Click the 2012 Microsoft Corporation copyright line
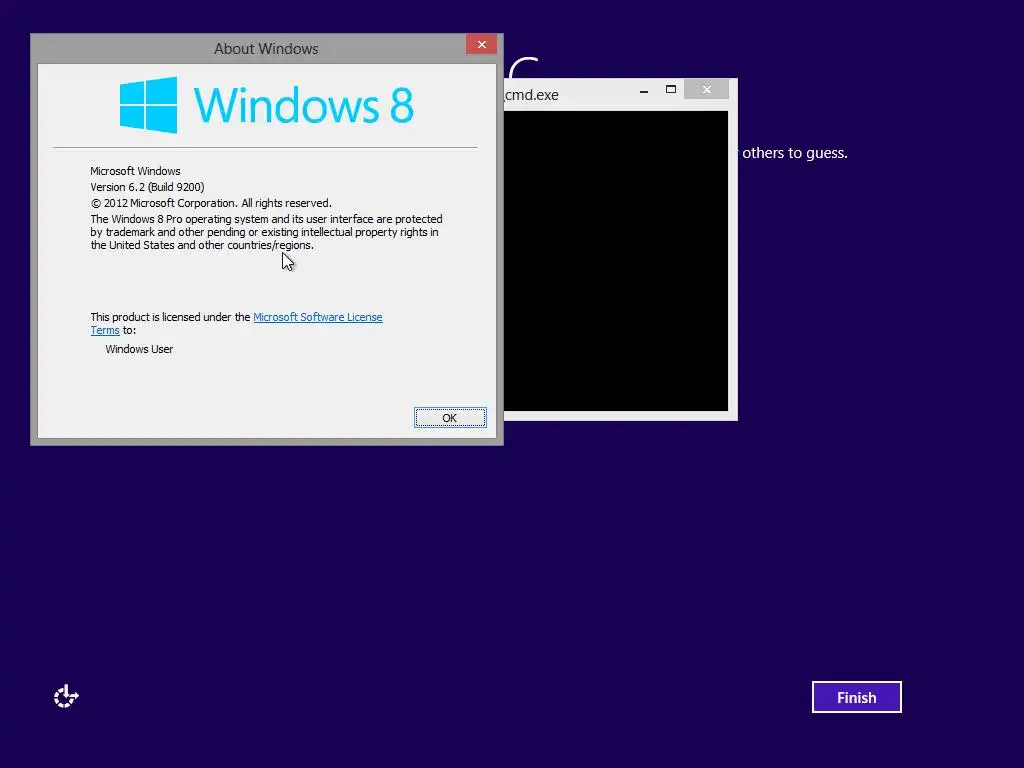Viewport: 1024px width, 768px height. pyautogui.click(x=211, y=203)
